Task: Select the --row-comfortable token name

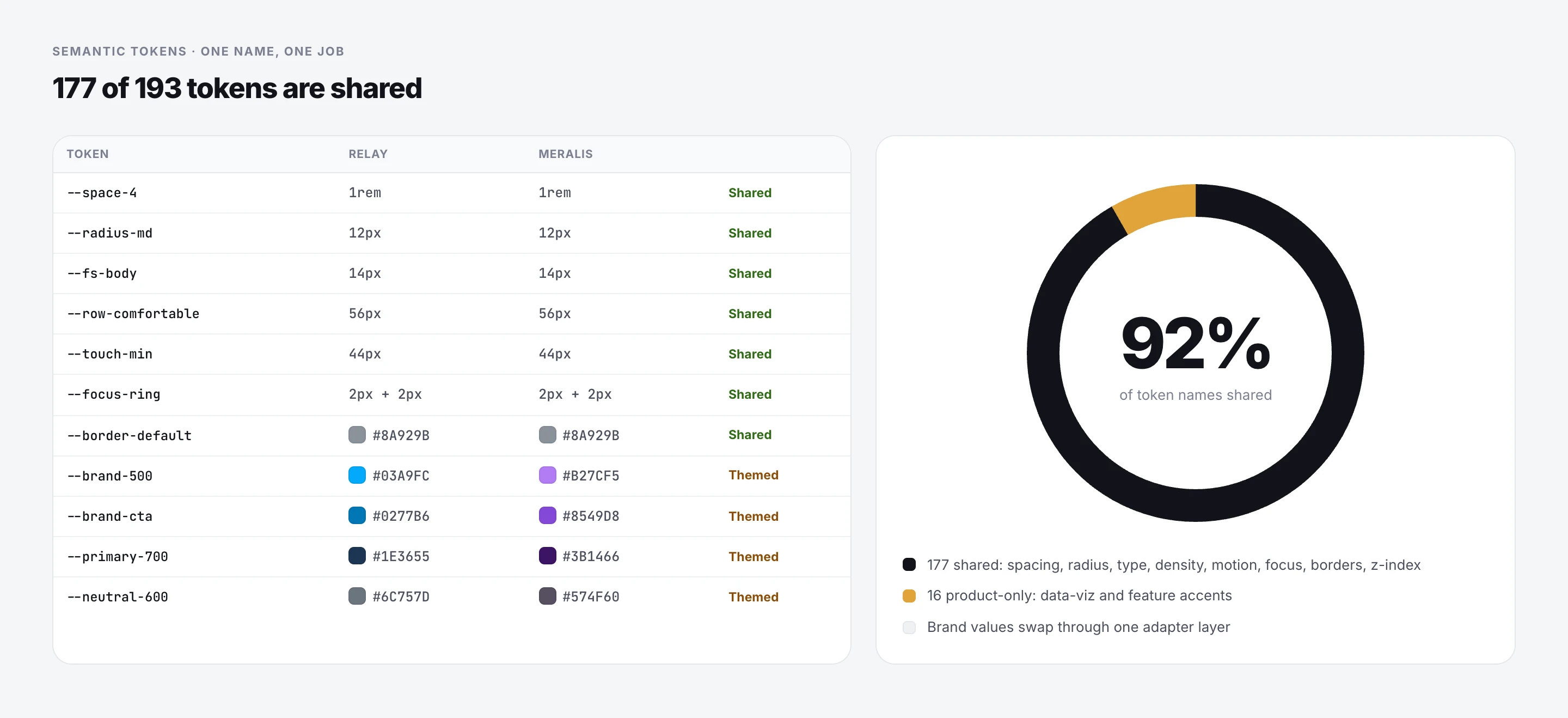Action: point(133,314)
